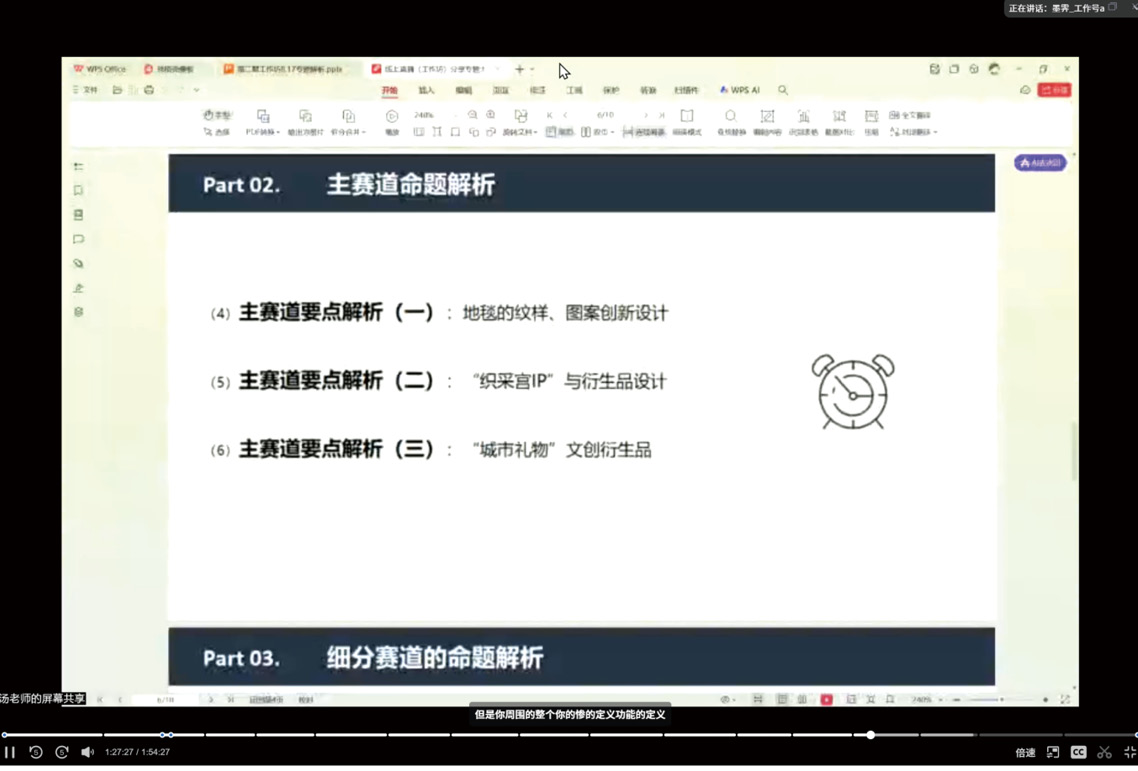1138x771 pixels.
Task: Click the search magnifier icon in ribbon
Action: point(783,90)
